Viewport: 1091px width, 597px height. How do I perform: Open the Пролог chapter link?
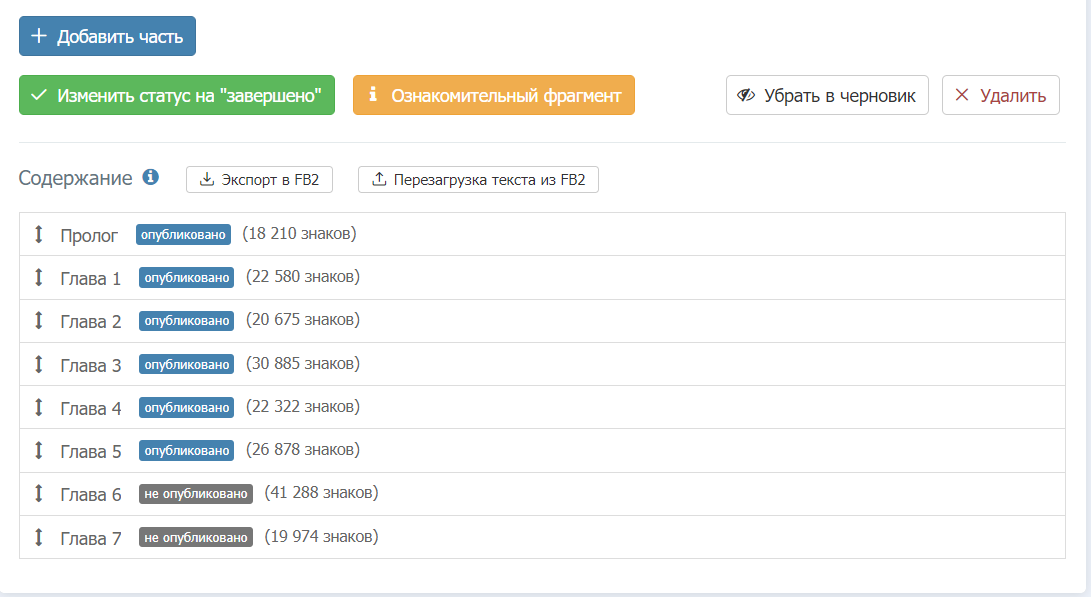[89, 236]
